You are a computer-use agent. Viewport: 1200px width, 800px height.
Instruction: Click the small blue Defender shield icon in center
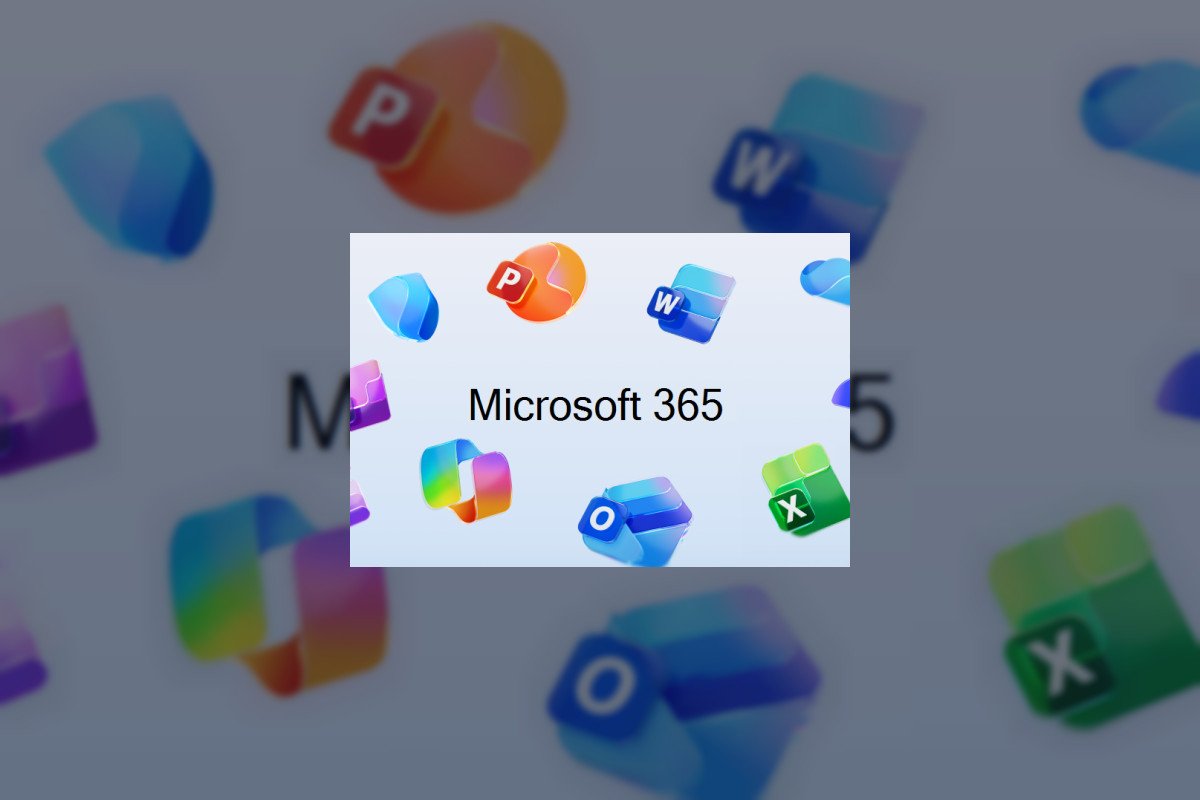point(403,306)
